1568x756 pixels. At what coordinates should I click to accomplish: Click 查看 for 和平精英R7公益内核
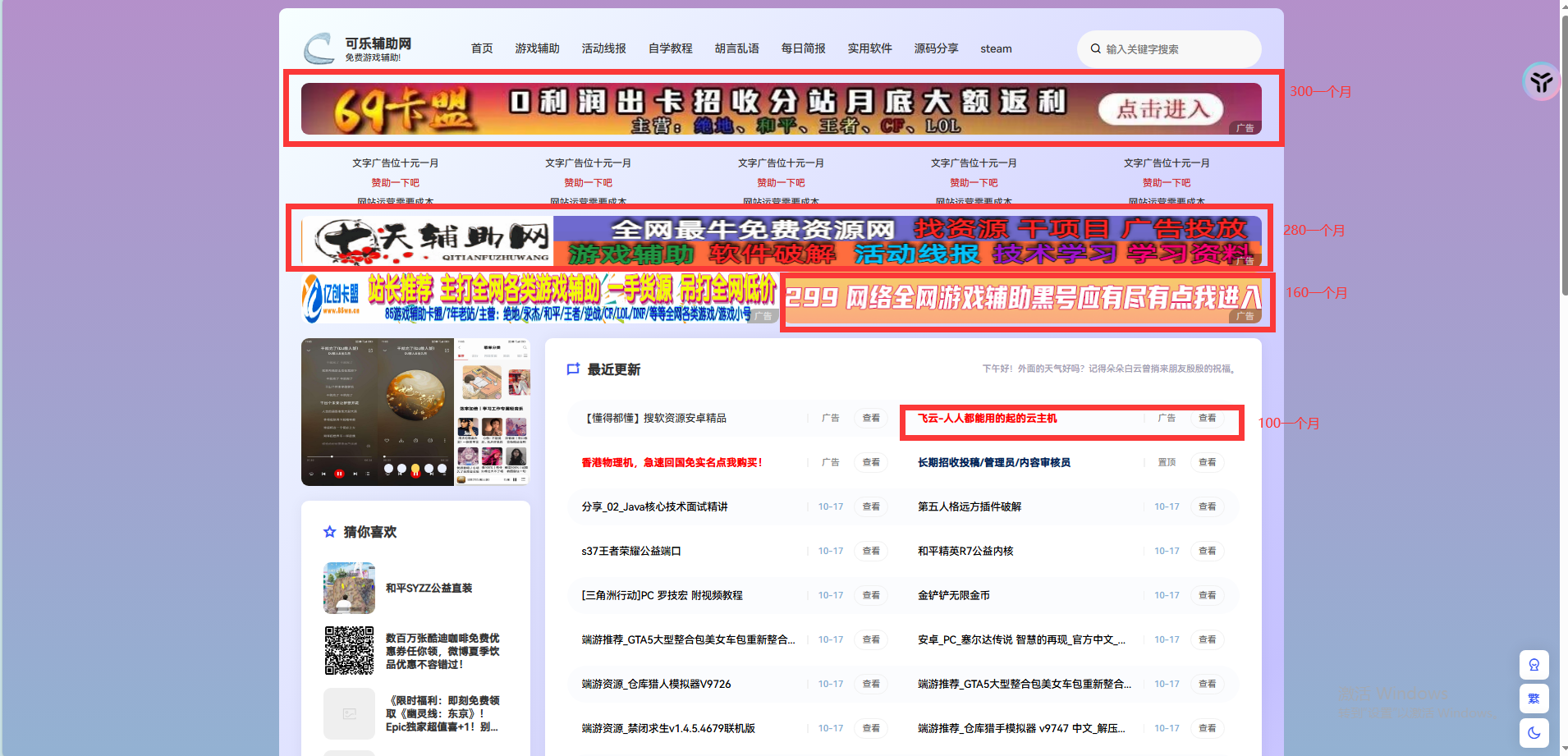[1207, 551]
